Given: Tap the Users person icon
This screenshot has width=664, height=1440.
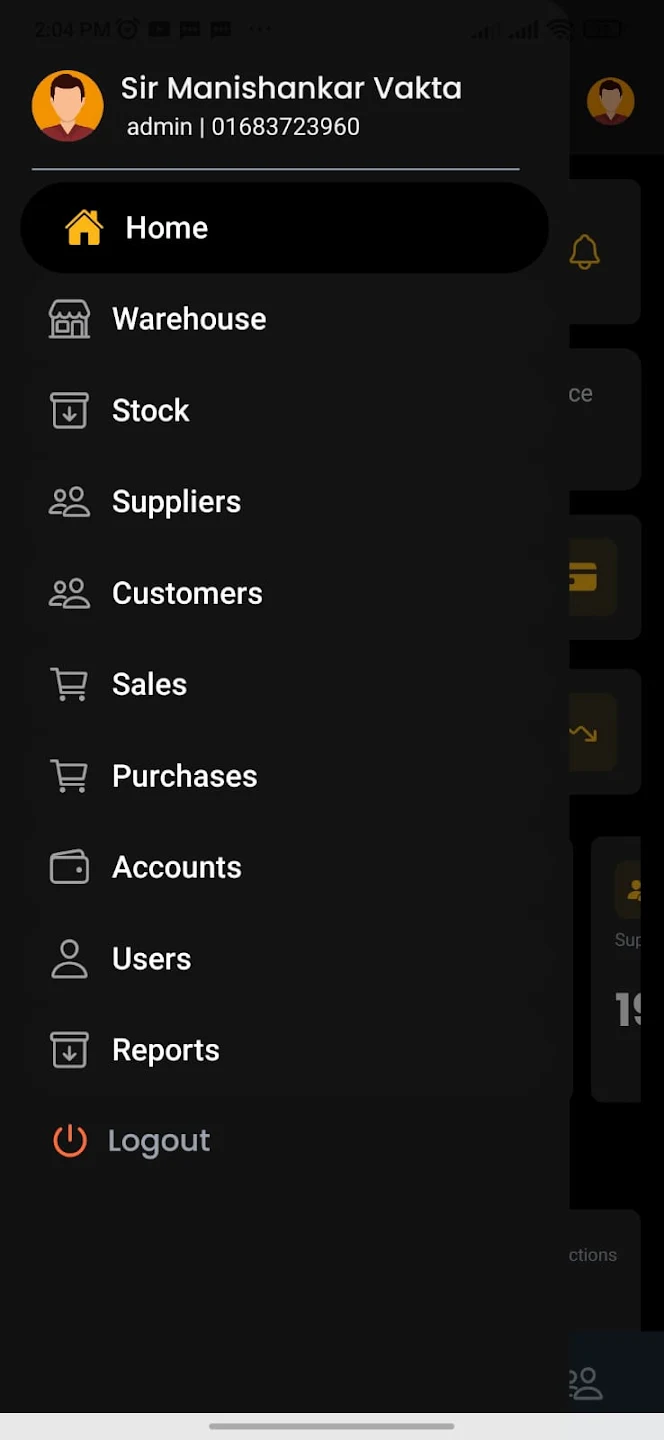Looking at the screenshot, I should (69, 959).
